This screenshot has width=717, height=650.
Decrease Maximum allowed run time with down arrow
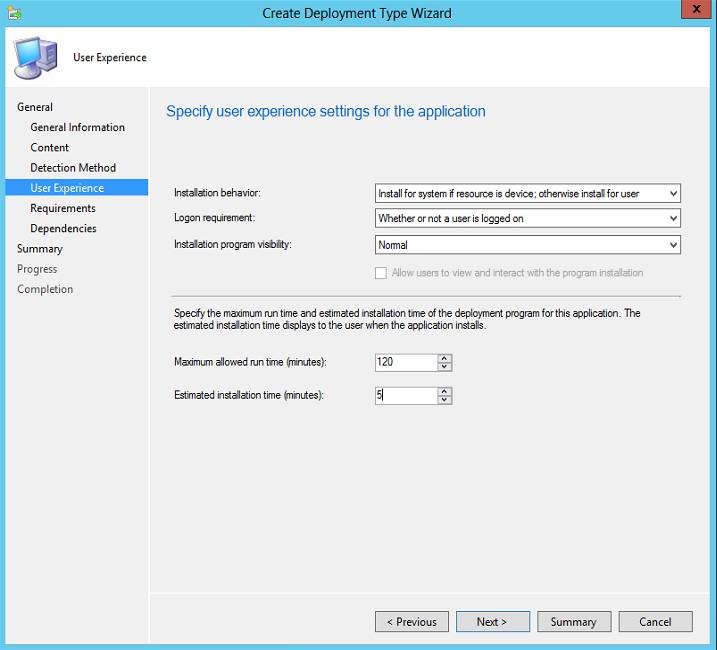pos(444,366)
